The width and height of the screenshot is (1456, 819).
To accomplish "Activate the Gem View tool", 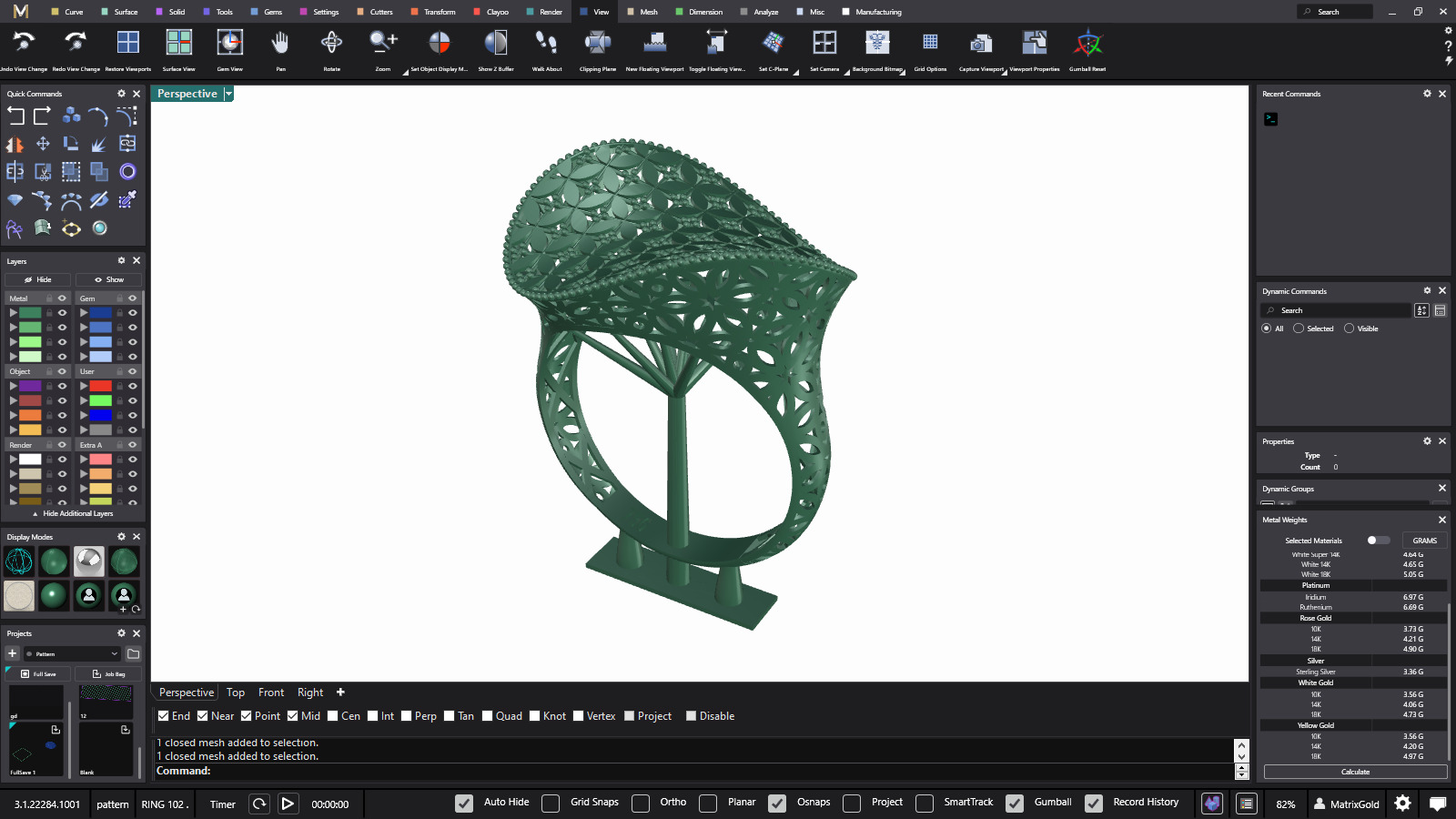I will 230,42.
